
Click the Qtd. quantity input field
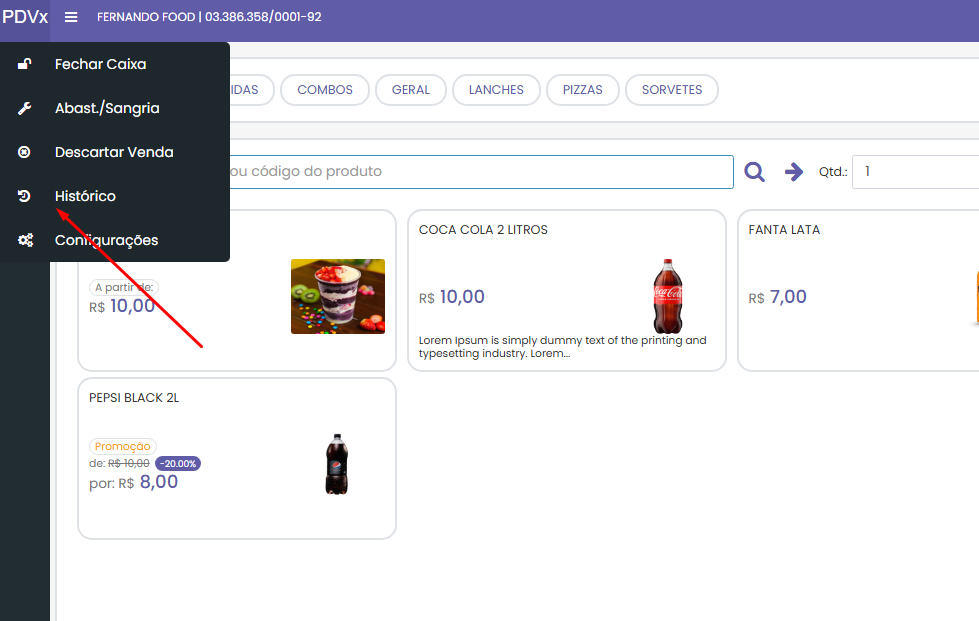(915, 172)
